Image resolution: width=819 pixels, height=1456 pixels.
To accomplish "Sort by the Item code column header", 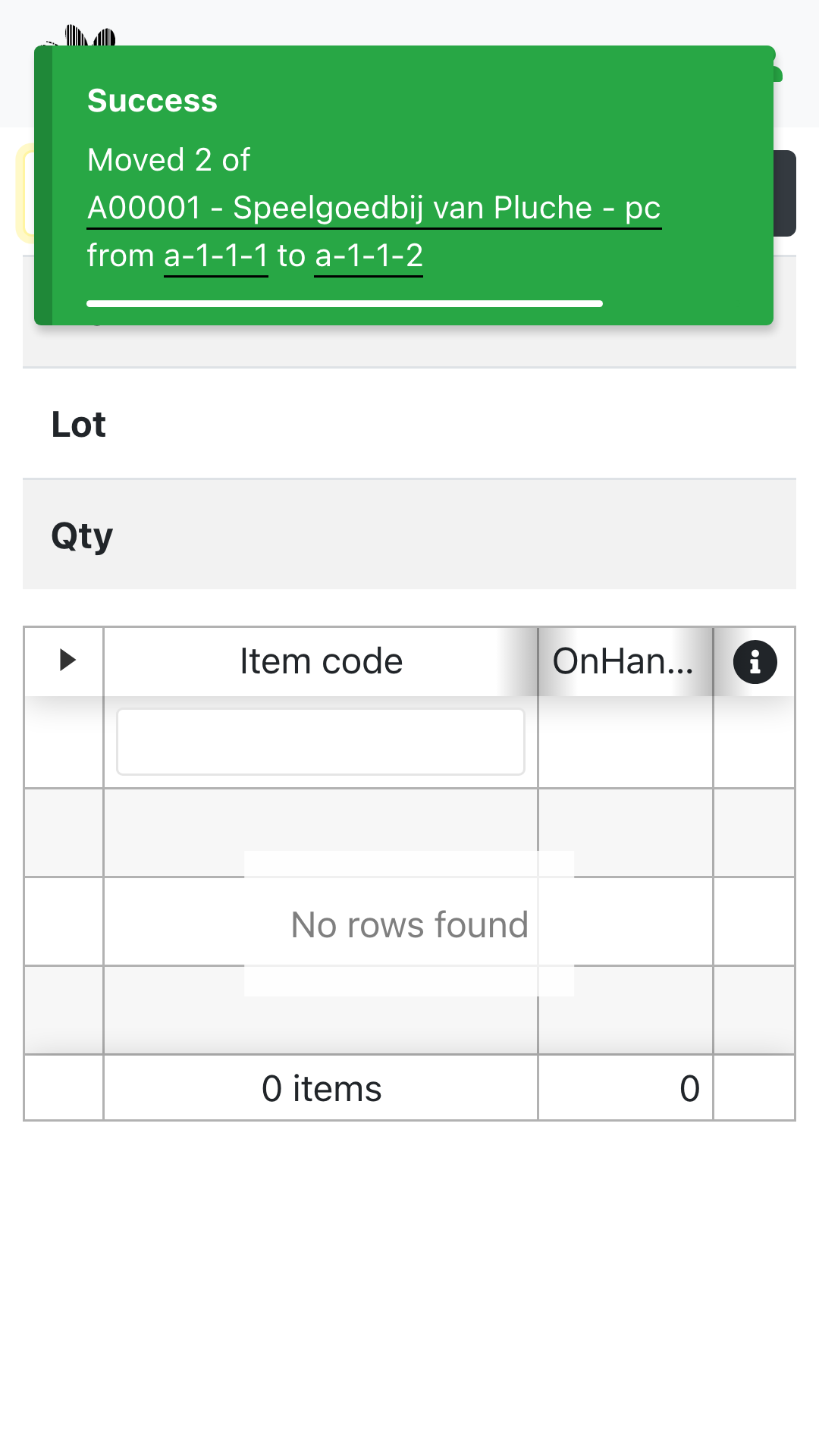I will pos(320,661).
